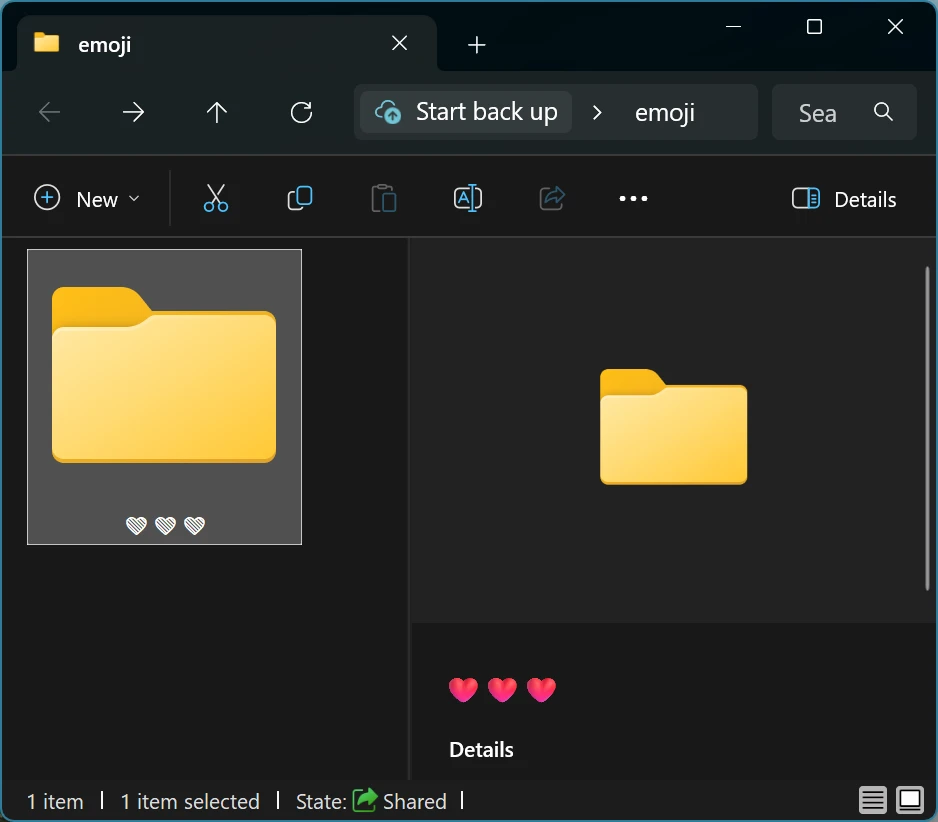Navigate up one folder level

point(217,112)
